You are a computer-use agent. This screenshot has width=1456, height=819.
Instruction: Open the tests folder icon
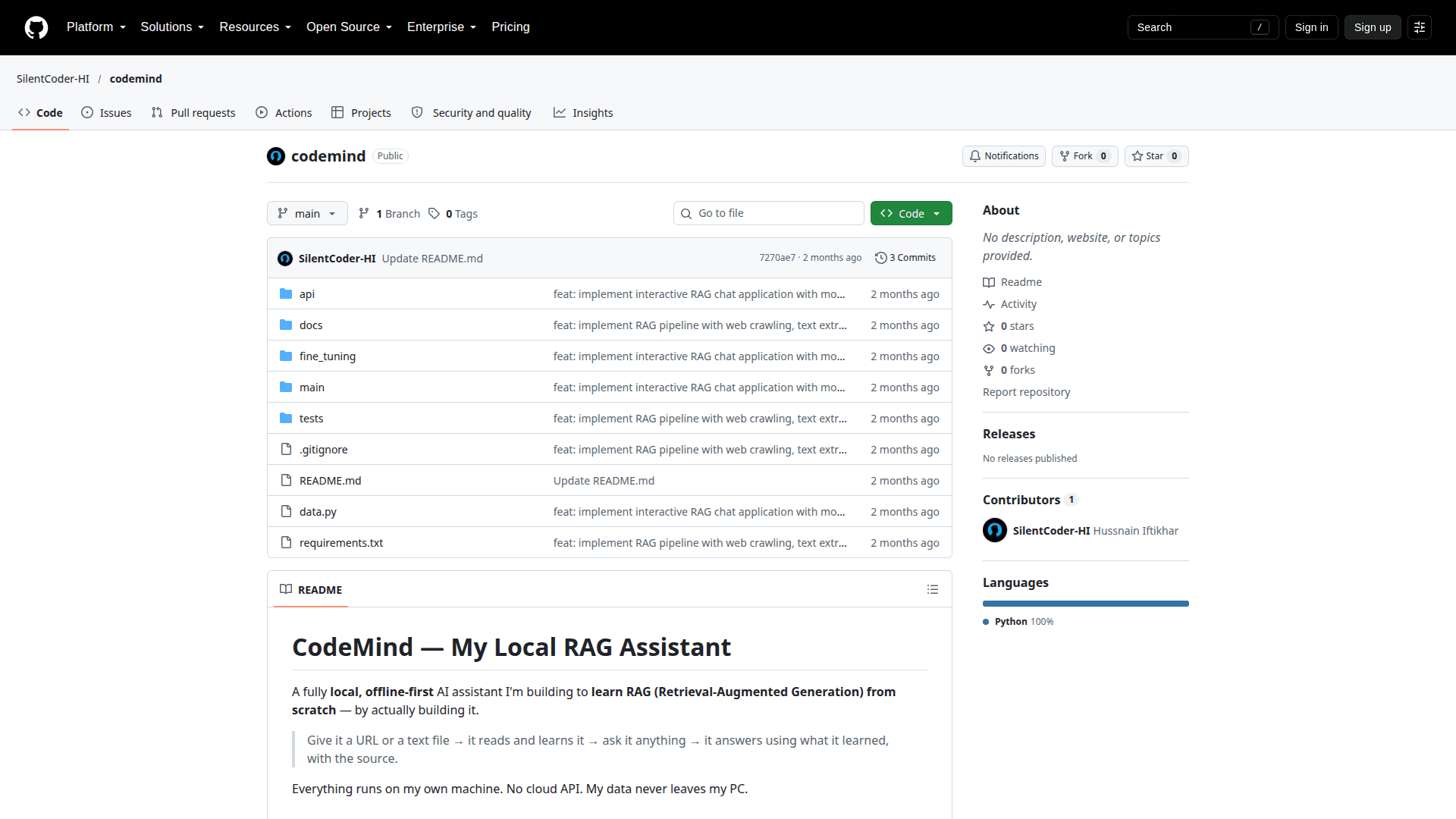(286, 418)
